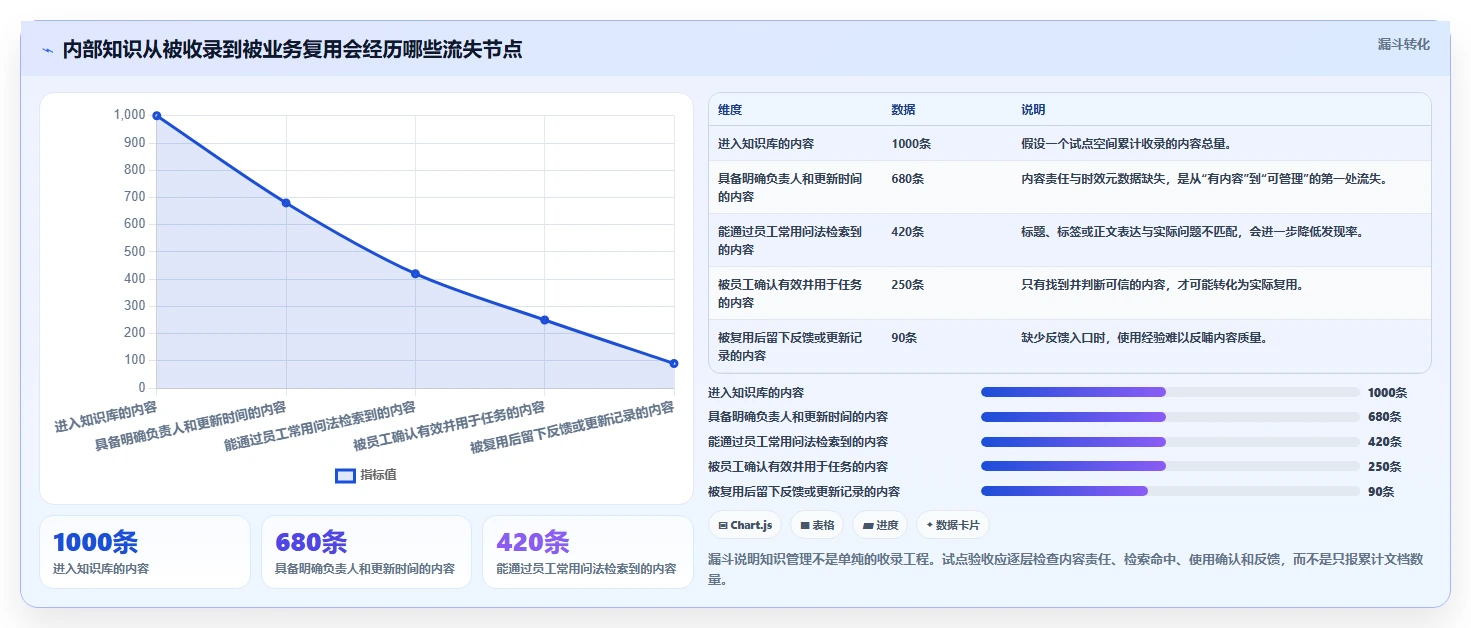This screenshot has height=628, width=1471.
Task: Click table row 被复用后留下反馈或更新记录的内容
Action: pos(1069,346)
